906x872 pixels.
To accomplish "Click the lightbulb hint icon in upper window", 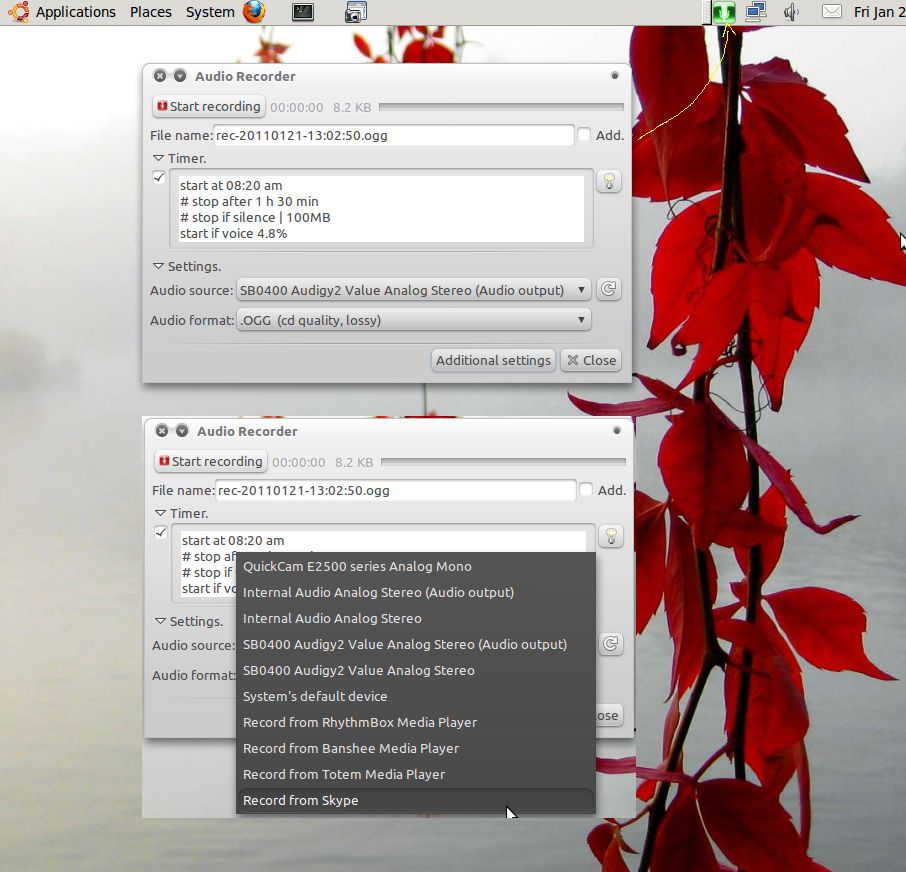I will [608, 181].
